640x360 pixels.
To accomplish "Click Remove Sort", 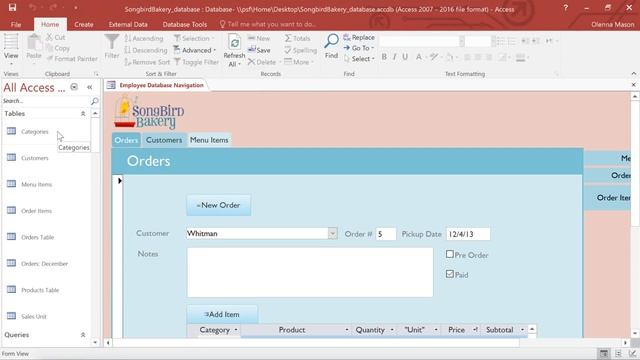I will 147,62.
